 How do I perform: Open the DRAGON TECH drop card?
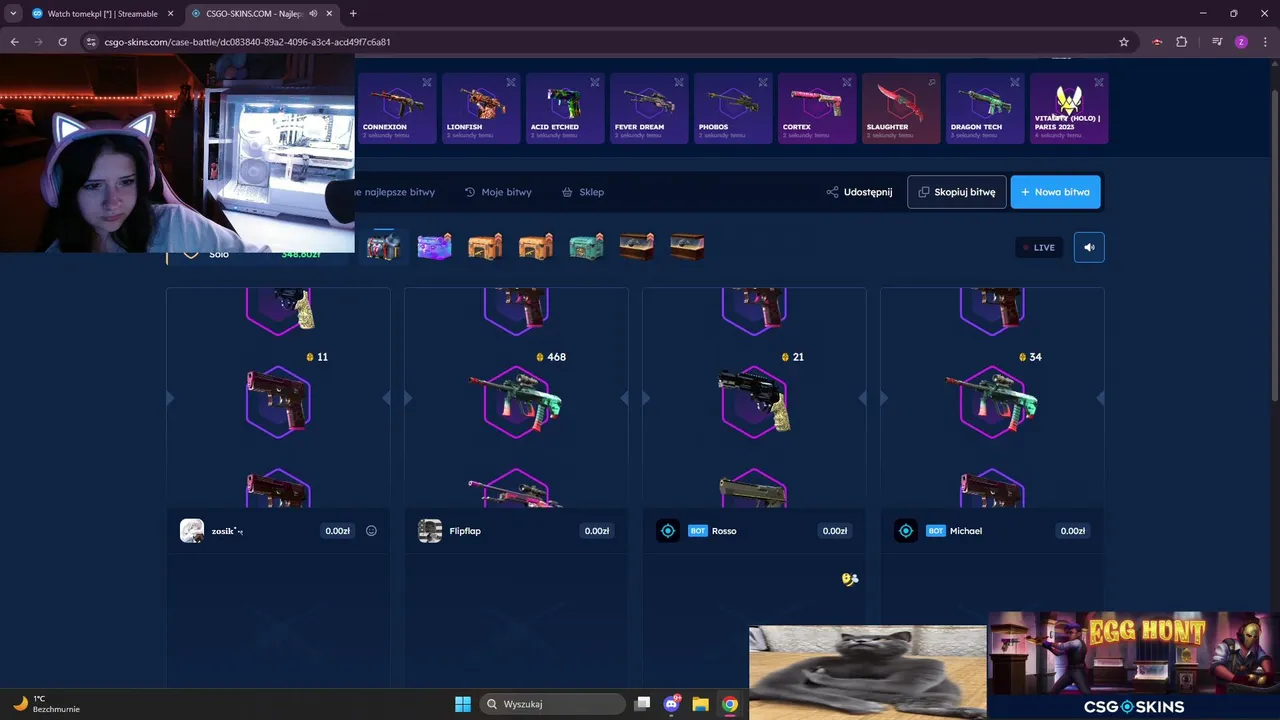coord(985,108)
